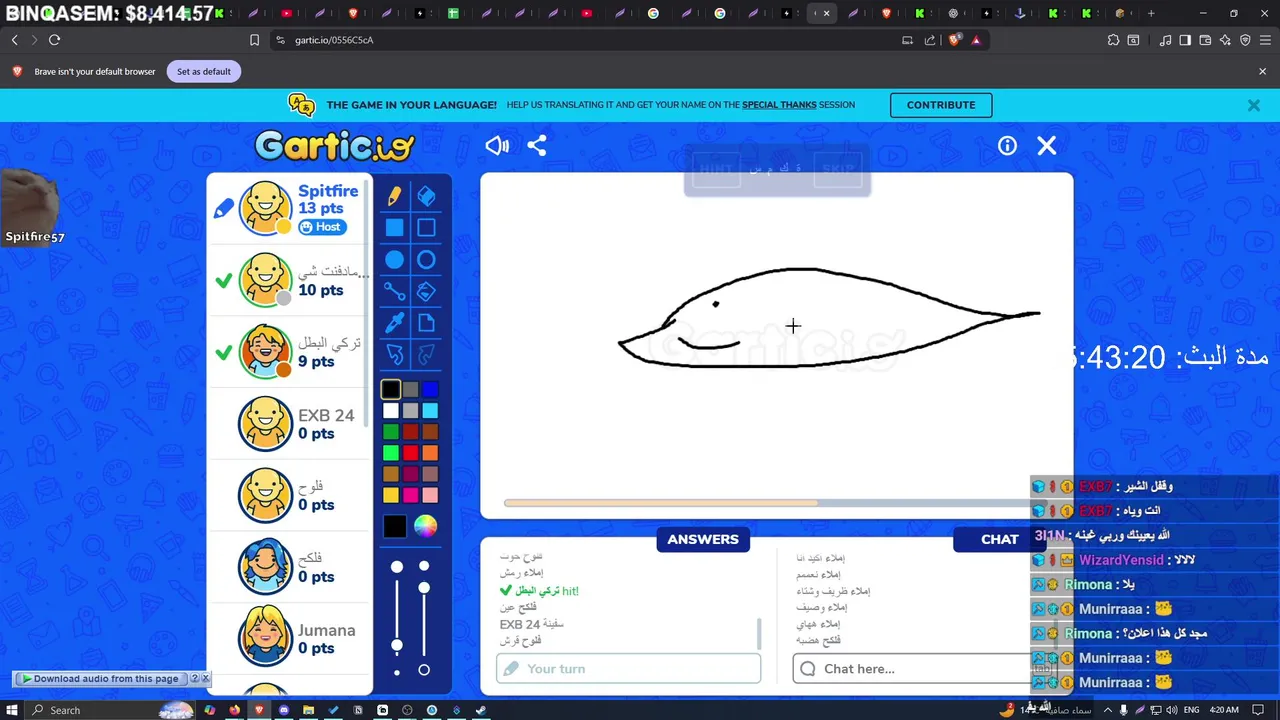Screen dimensions: 1280x720
Task: Open the room info icon
Action: (1007, 146)
